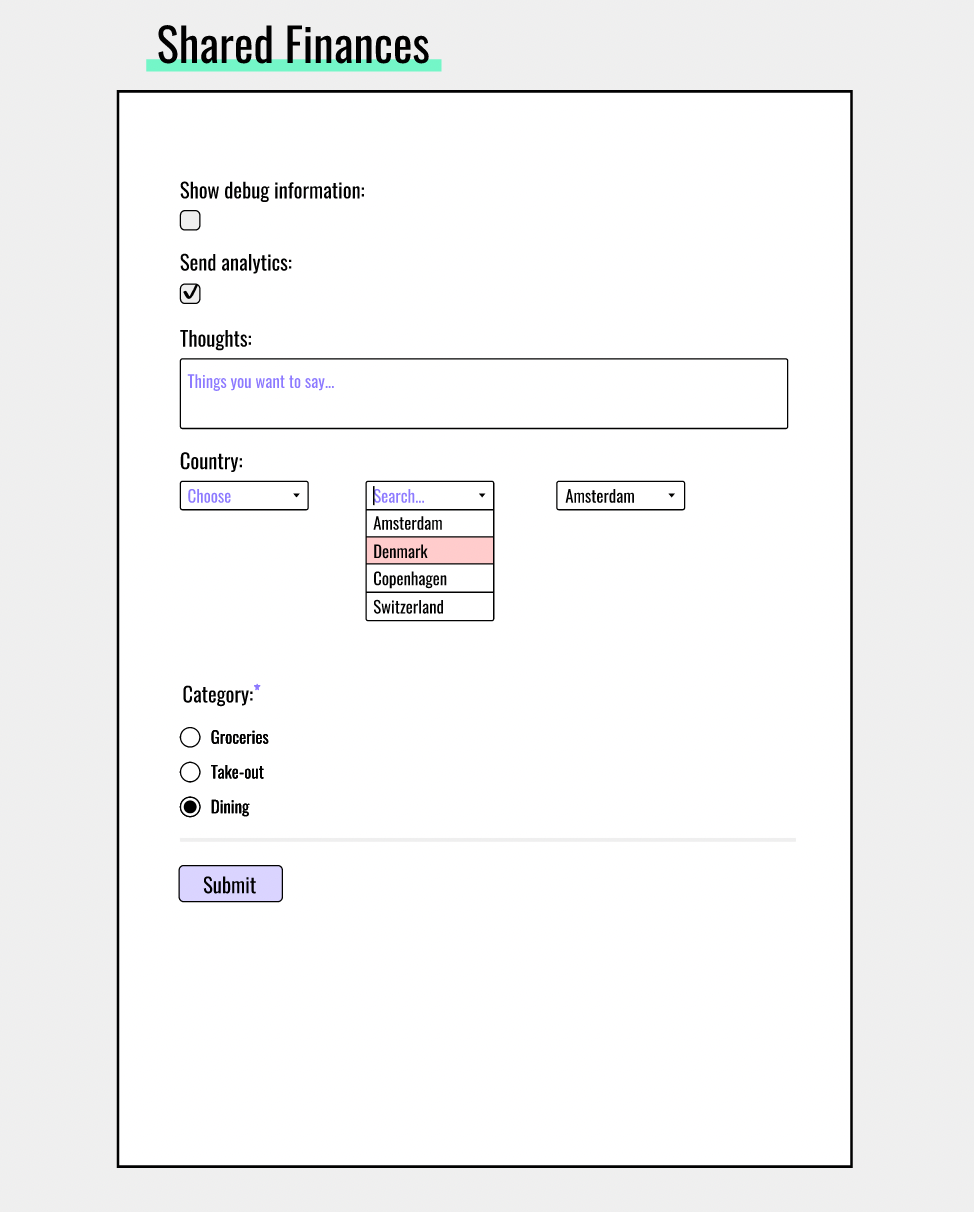Viewport: 974px width, 1212px height.
Task: Enable the Show debug information checkbox
Action: point(189,220)
